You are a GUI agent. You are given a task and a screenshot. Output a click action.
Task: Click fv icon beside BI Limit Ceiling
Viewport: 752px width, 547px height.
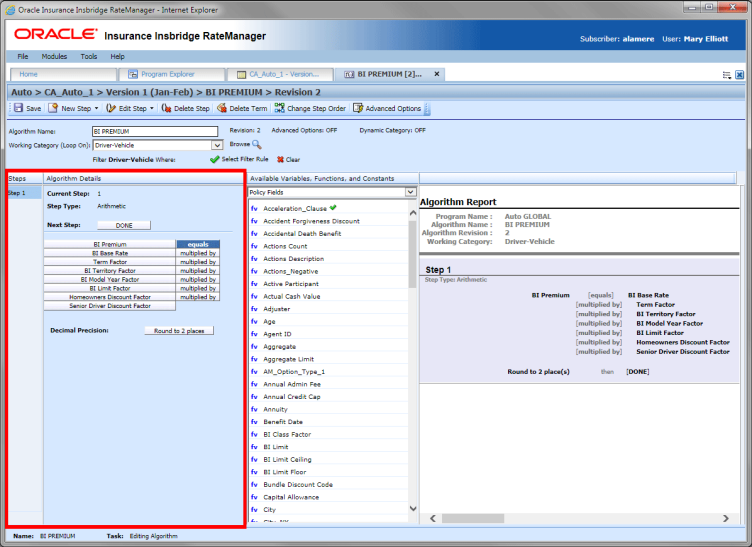pyautogui.click(x=254, y=459)
